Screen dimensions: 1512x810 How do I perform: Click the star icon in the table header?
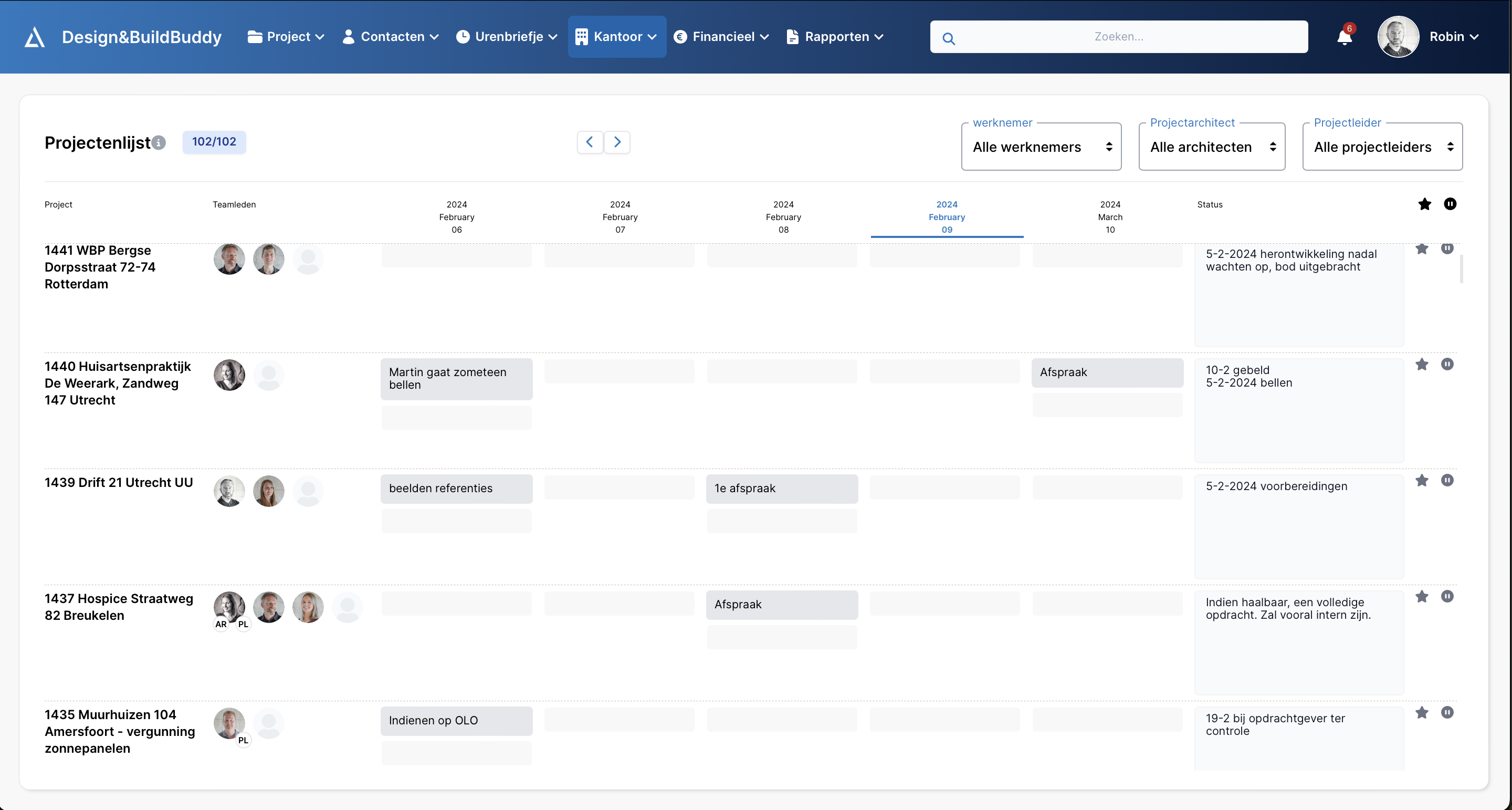[x=1424, y=204]
